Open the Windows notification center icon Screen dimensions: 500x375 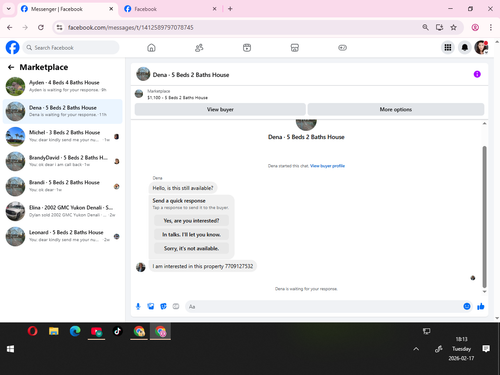(x=486, y=349)
